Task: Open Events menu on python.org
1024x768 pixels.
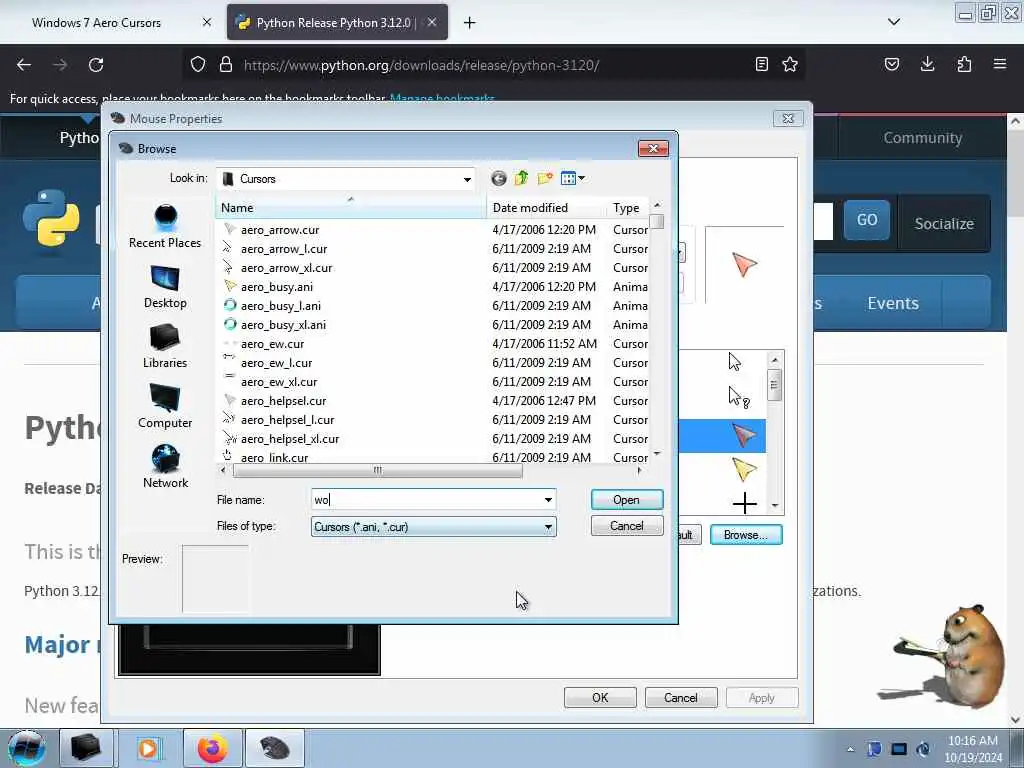Action: [893, 303]
